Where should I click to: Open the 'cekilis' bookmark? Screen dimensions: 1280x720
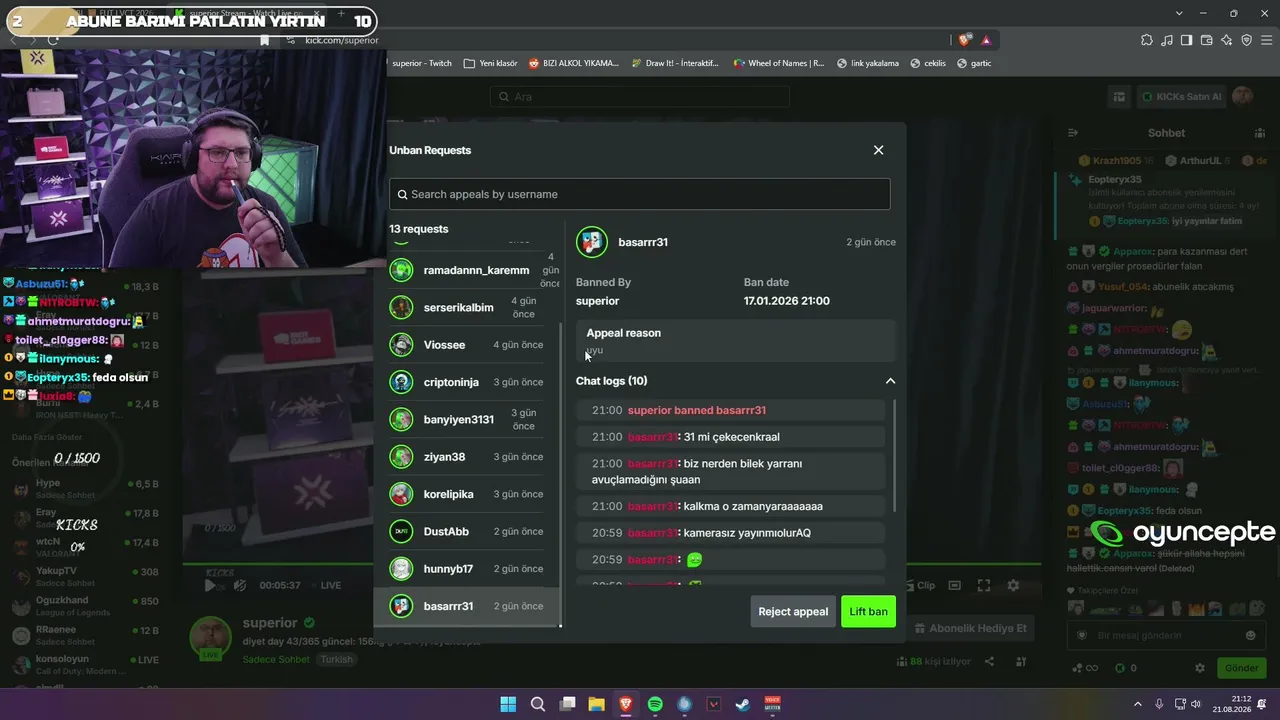point(928,63)
